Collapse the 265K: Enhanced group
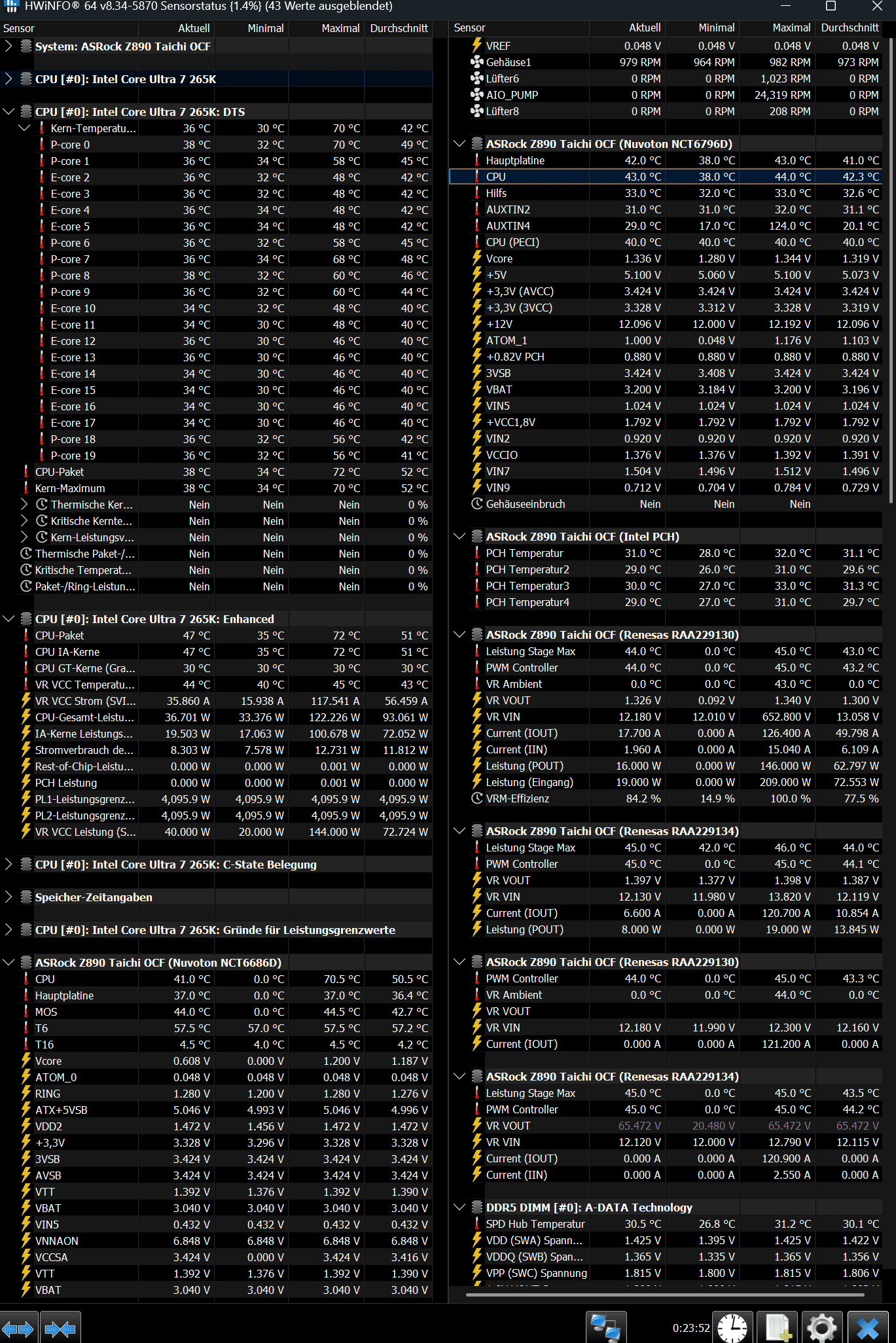The height and width of the screenshot is (1343, 896). [9, 619]
